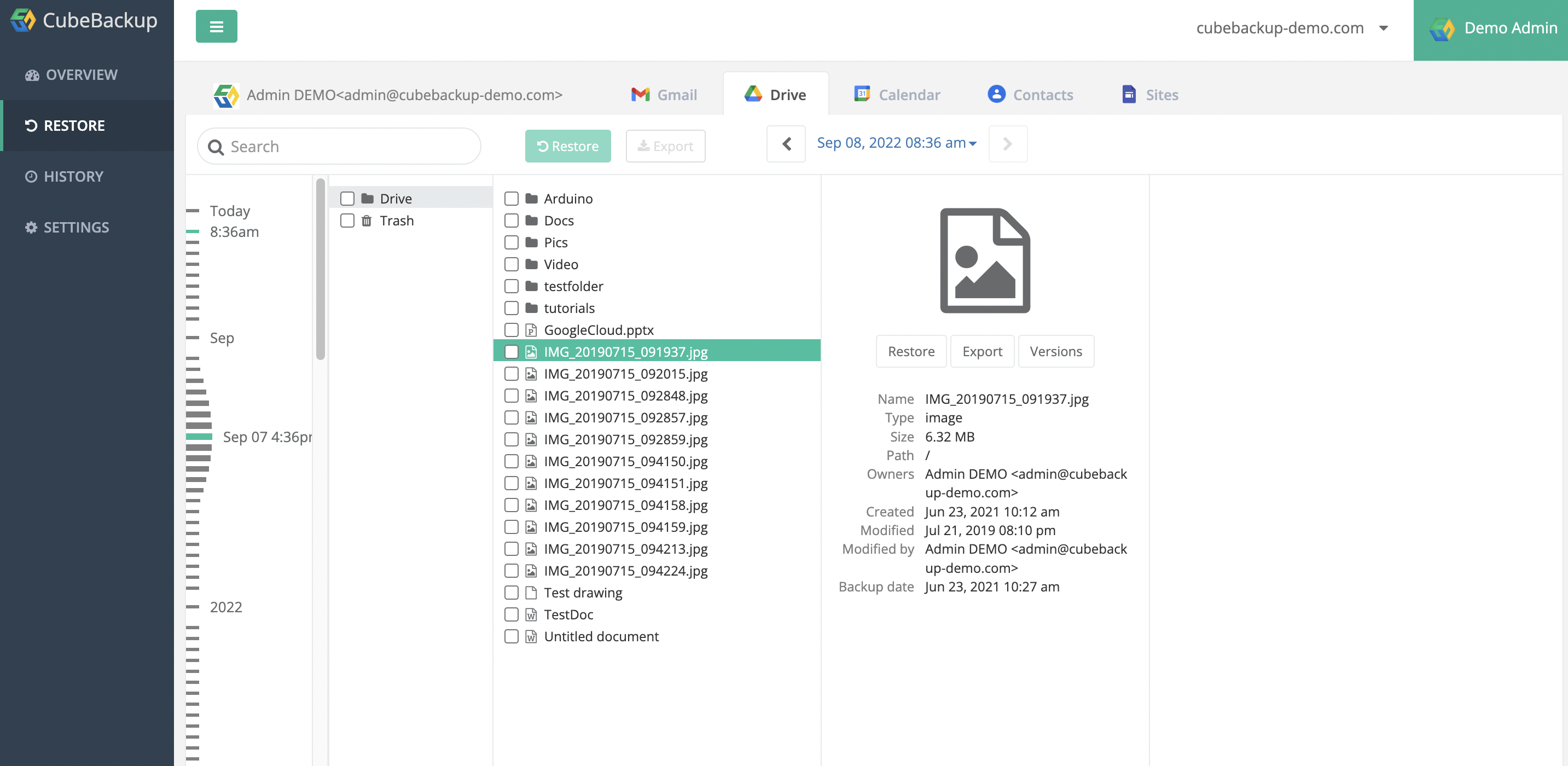Toggle checkbox for IMG_20190715_092015.jpg
The height and width of the screenshot is (766, 1568).
pos(511,373)
